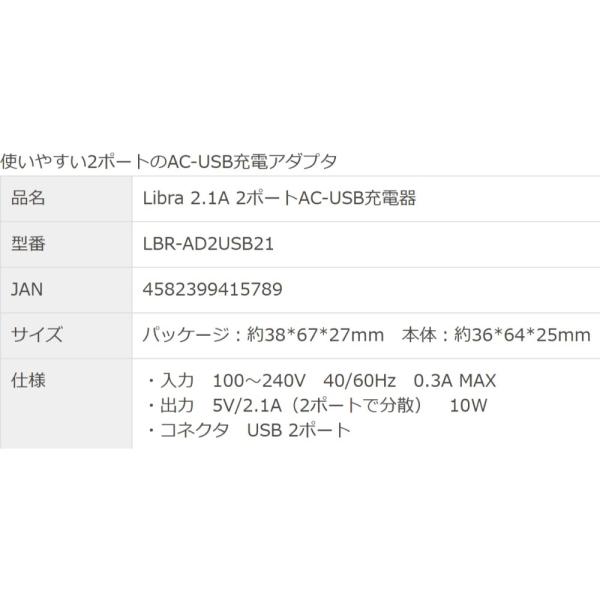Image resolution: width=600 pixels, height=600 pixels.
Task: Click the パッケージ label in size row
Action: [x=186, y=335]
